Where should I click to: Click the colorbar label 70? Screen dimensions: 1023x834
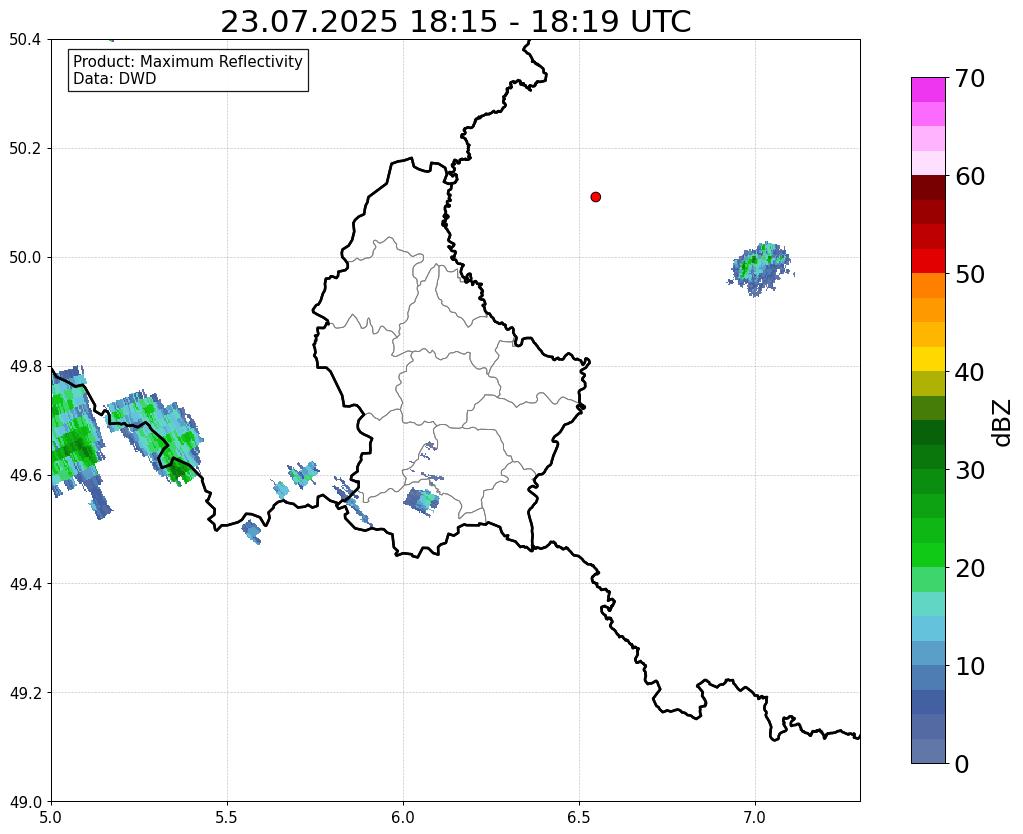click(970, 78)
